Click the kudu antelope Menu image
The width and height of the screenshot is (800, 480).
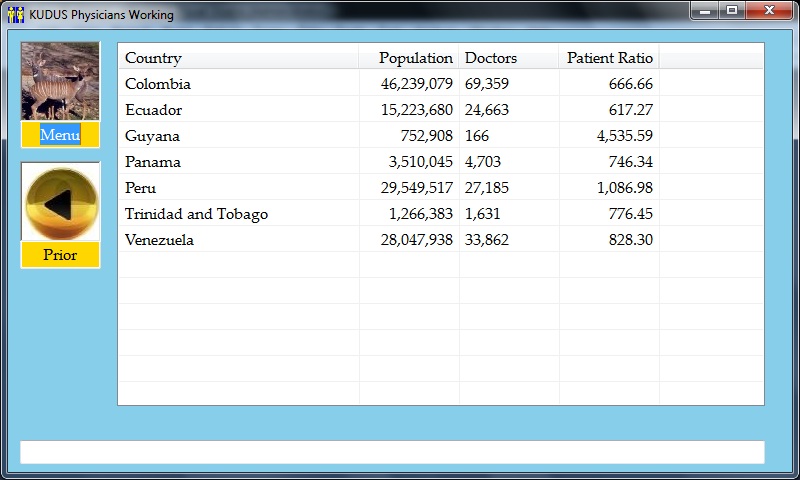tap(60, 81)
